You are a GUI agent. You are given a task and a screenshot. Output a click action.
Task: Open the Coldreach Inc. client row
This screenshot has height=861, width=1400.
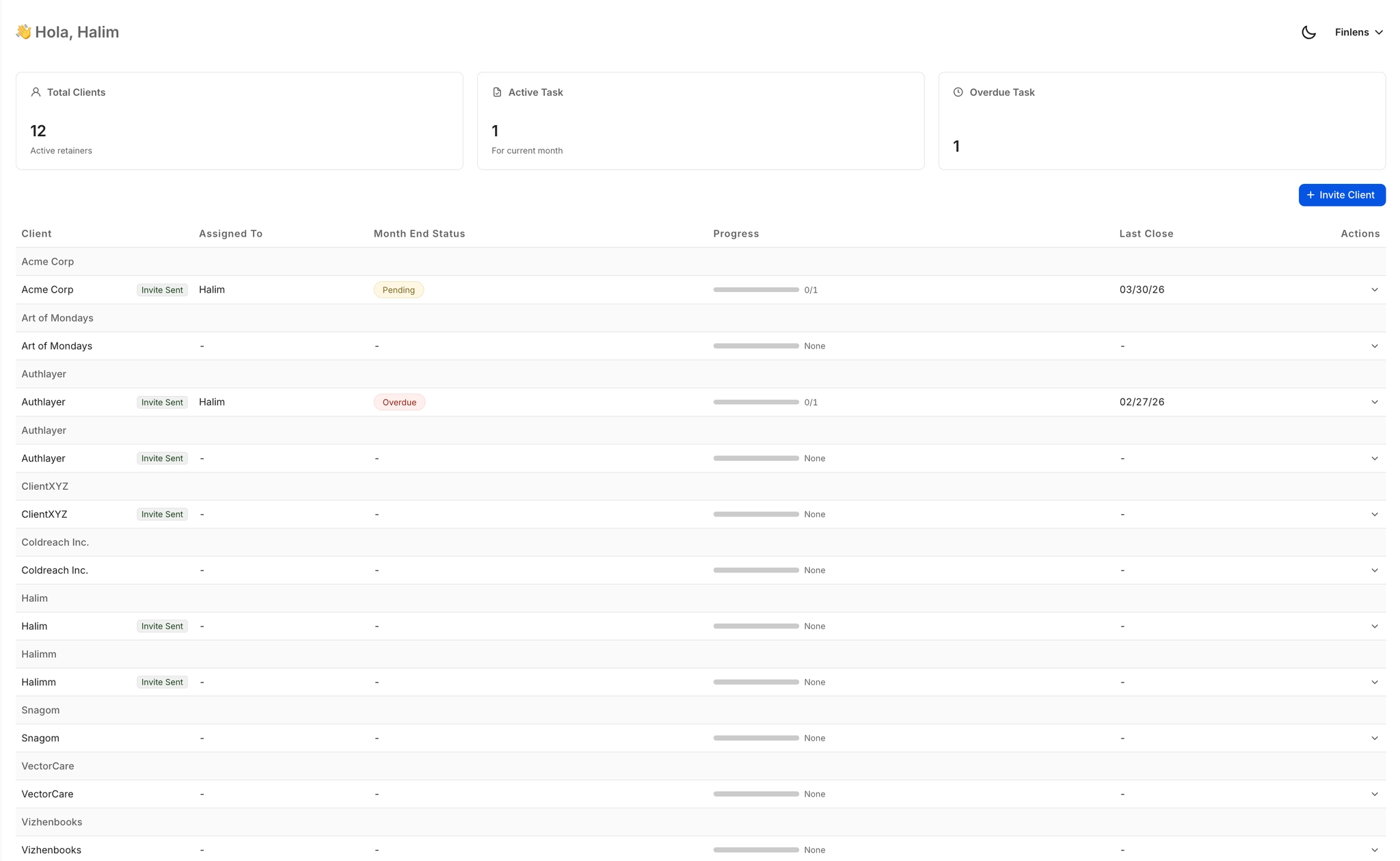pos(55,570)
